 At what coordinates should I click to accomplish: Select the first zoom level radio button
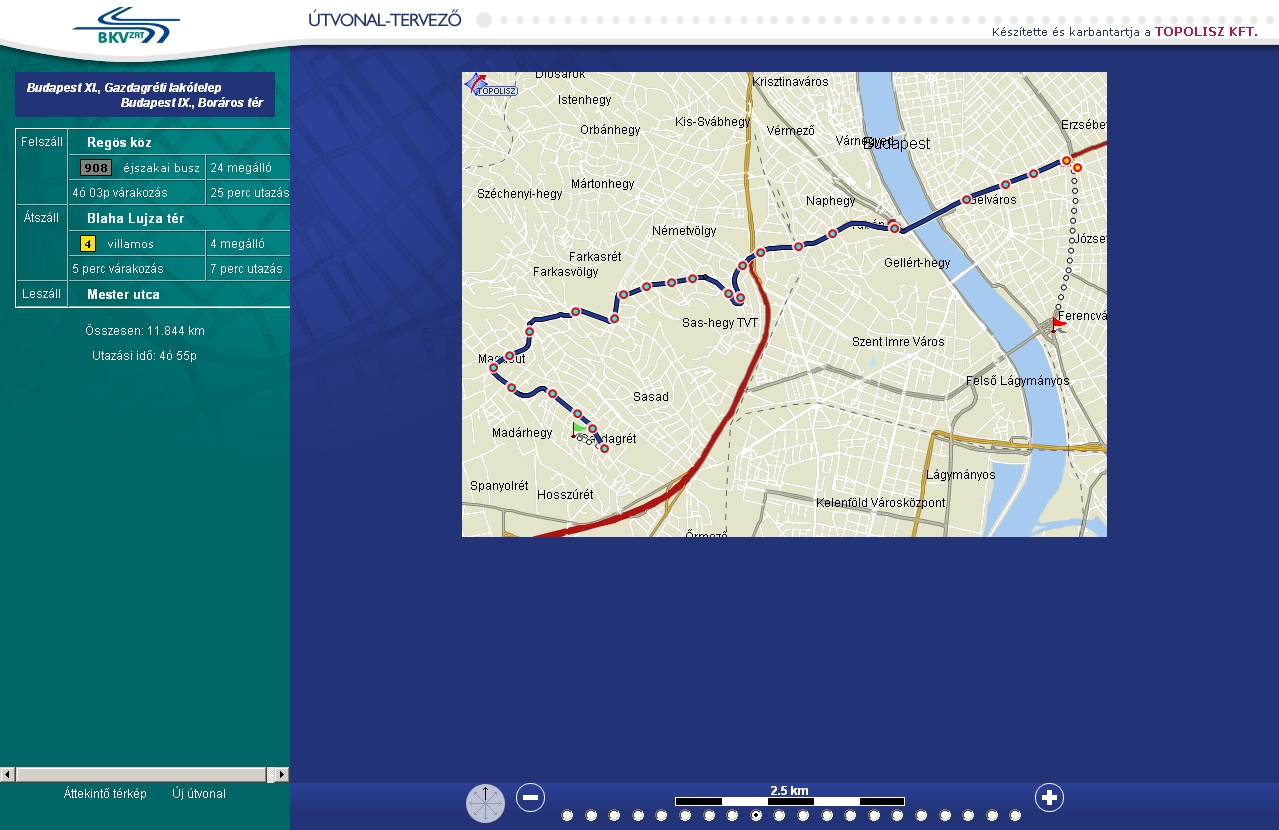point(568,816)
